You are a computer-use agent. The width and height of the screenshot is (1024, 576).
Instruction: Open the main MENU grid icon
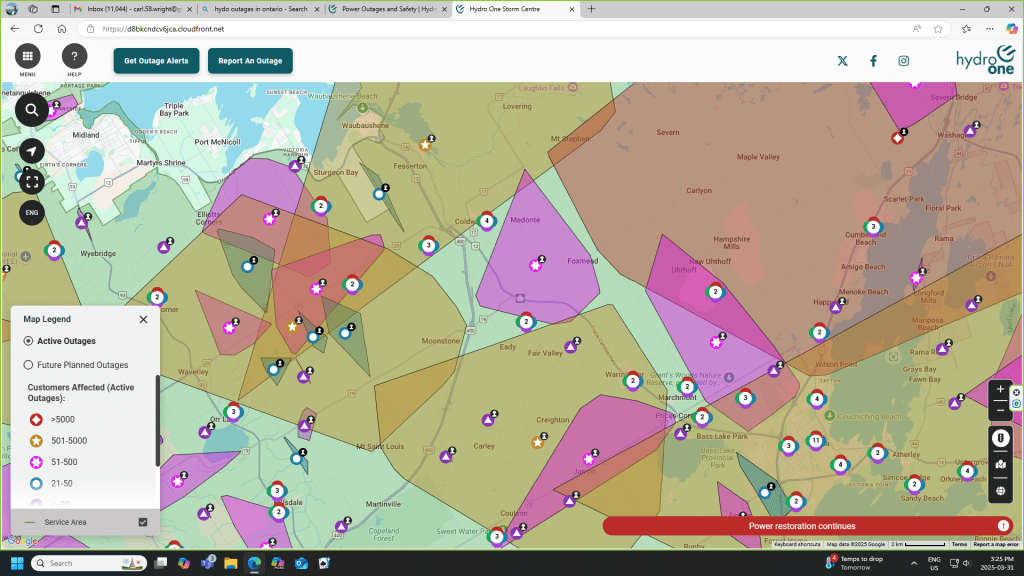coord(27,57)
